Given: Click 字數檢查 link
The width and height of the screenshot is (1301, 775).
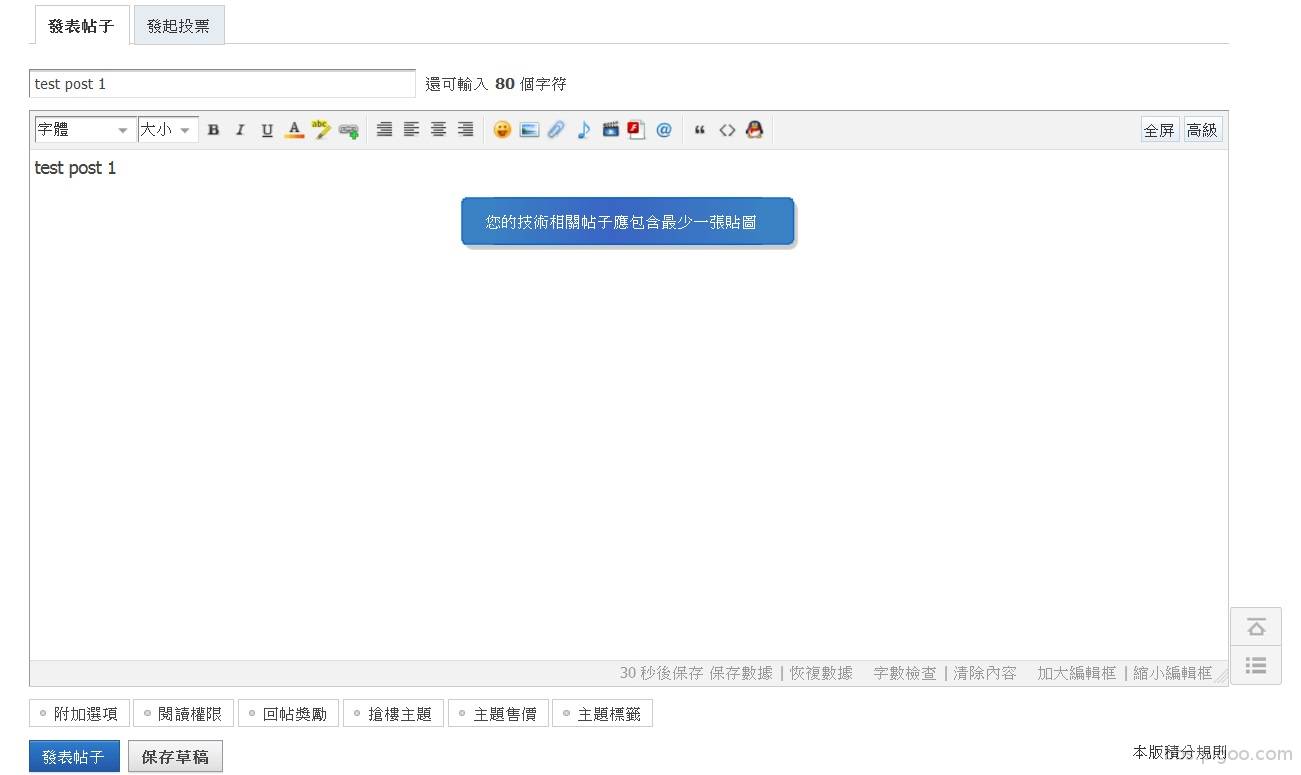Looking at the screenshot, I should (x=905, y=673).
